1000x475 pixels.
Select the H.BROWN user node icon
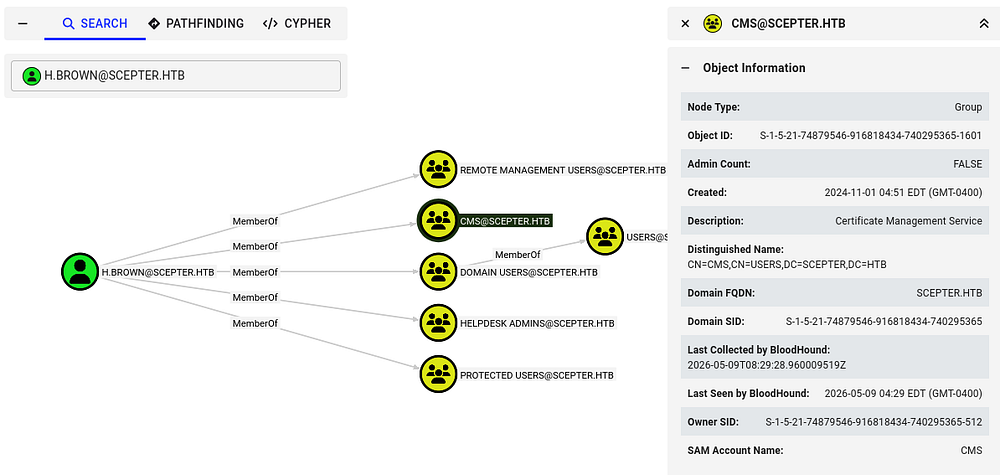pos(80,272)
